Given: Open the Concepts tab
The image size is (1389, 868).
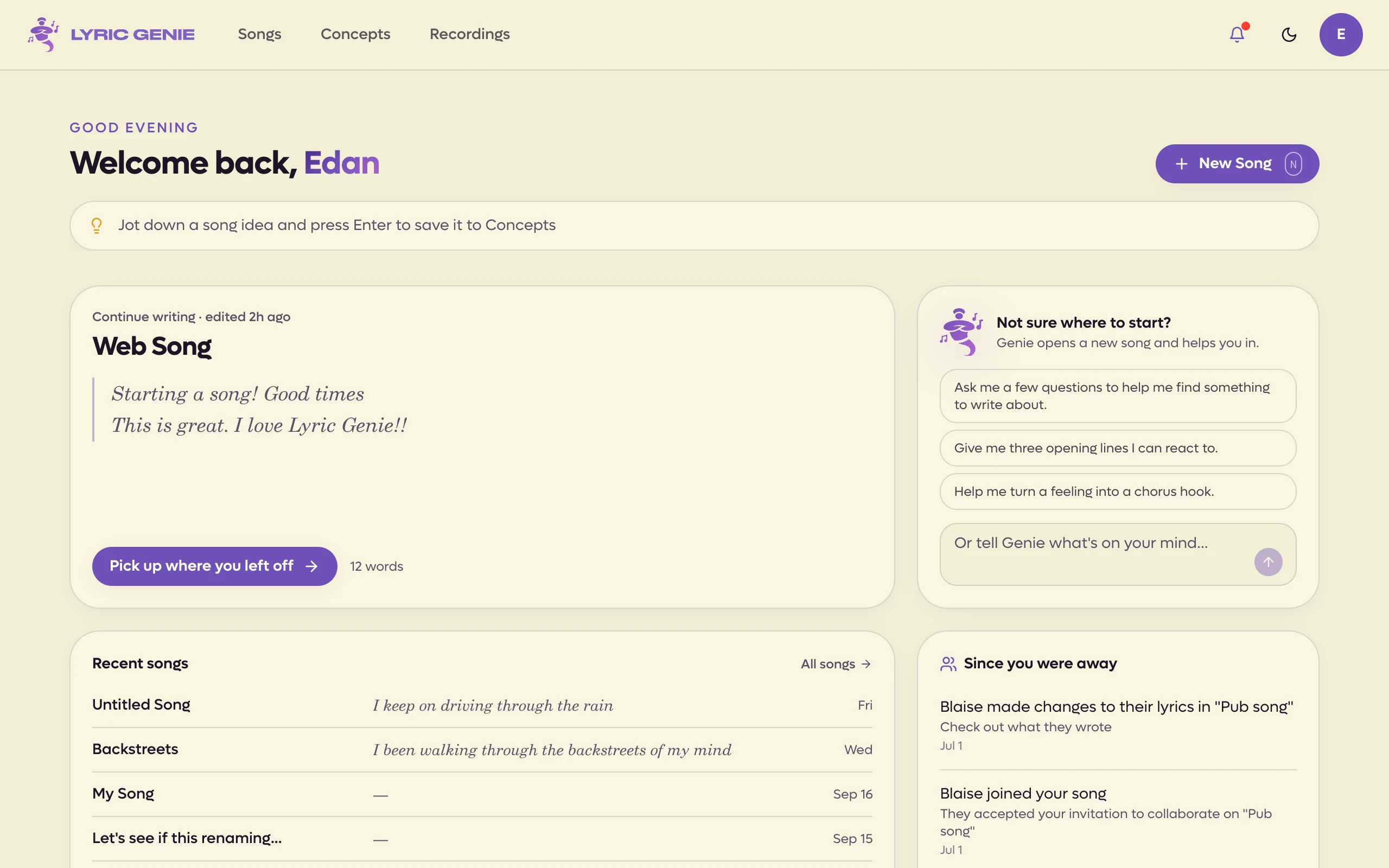Looking at the screenshot, I should [355, 34].
